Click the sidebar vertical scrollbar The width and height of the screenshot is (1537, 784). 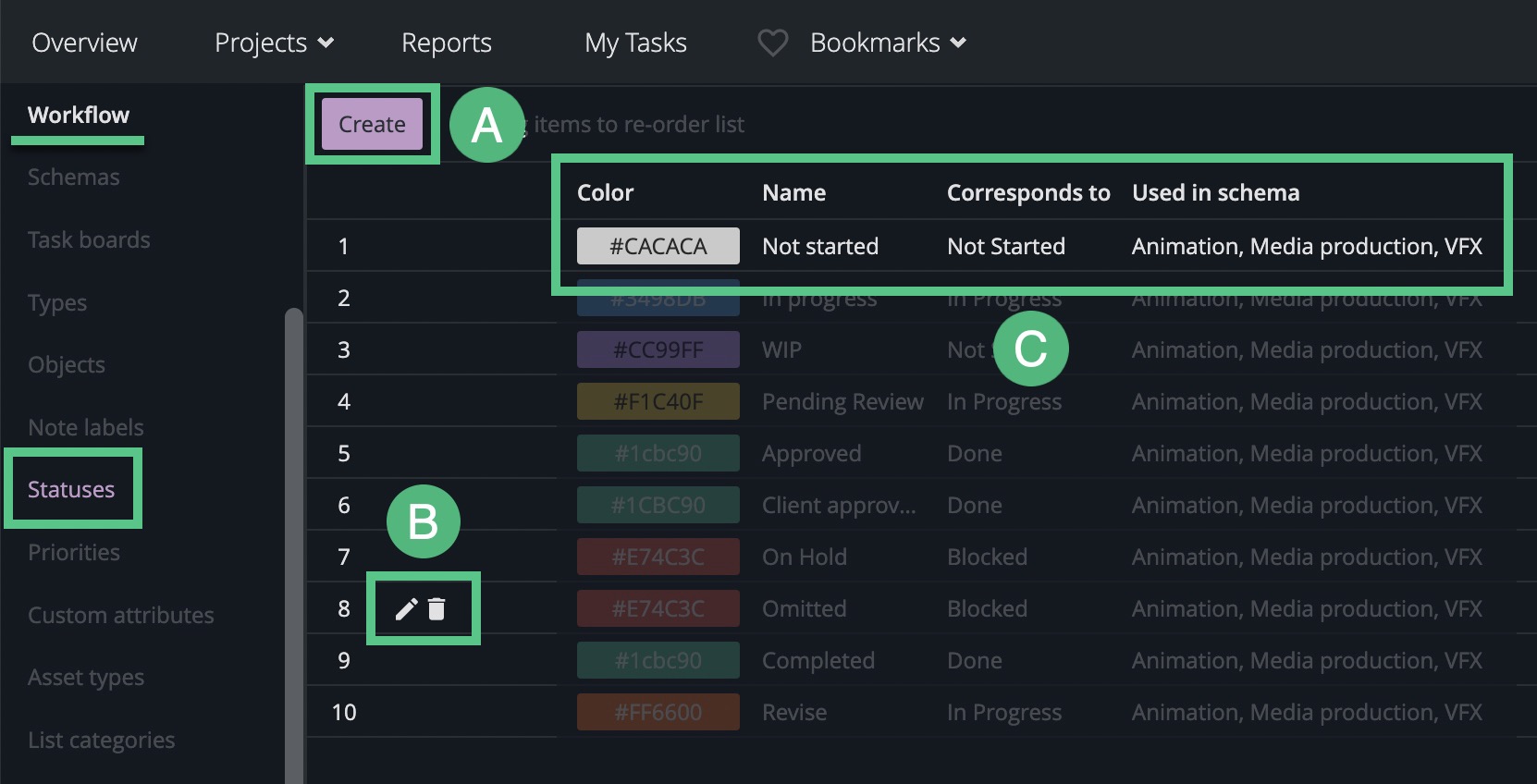click(x=294, y=545)
